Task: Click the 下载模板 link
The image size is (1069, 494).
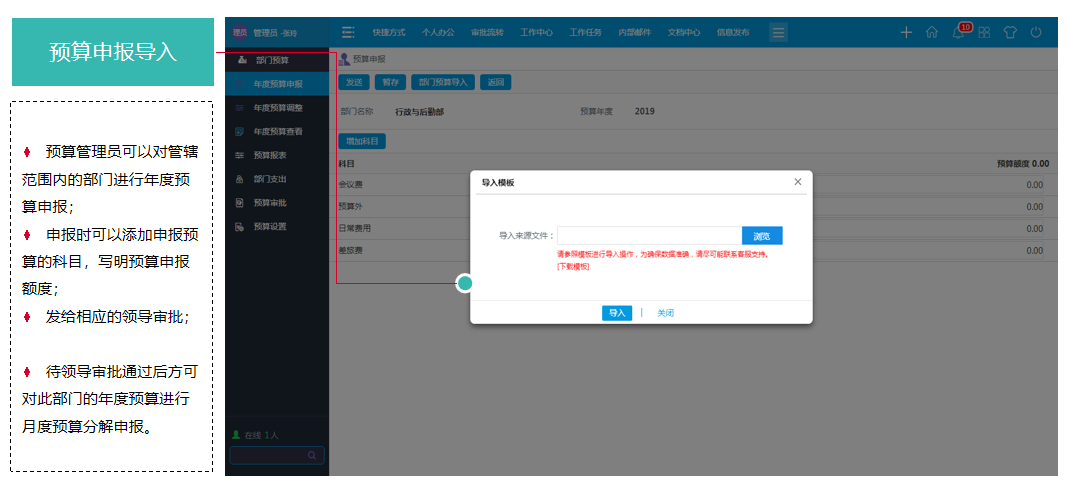Action: click(573, 266)
